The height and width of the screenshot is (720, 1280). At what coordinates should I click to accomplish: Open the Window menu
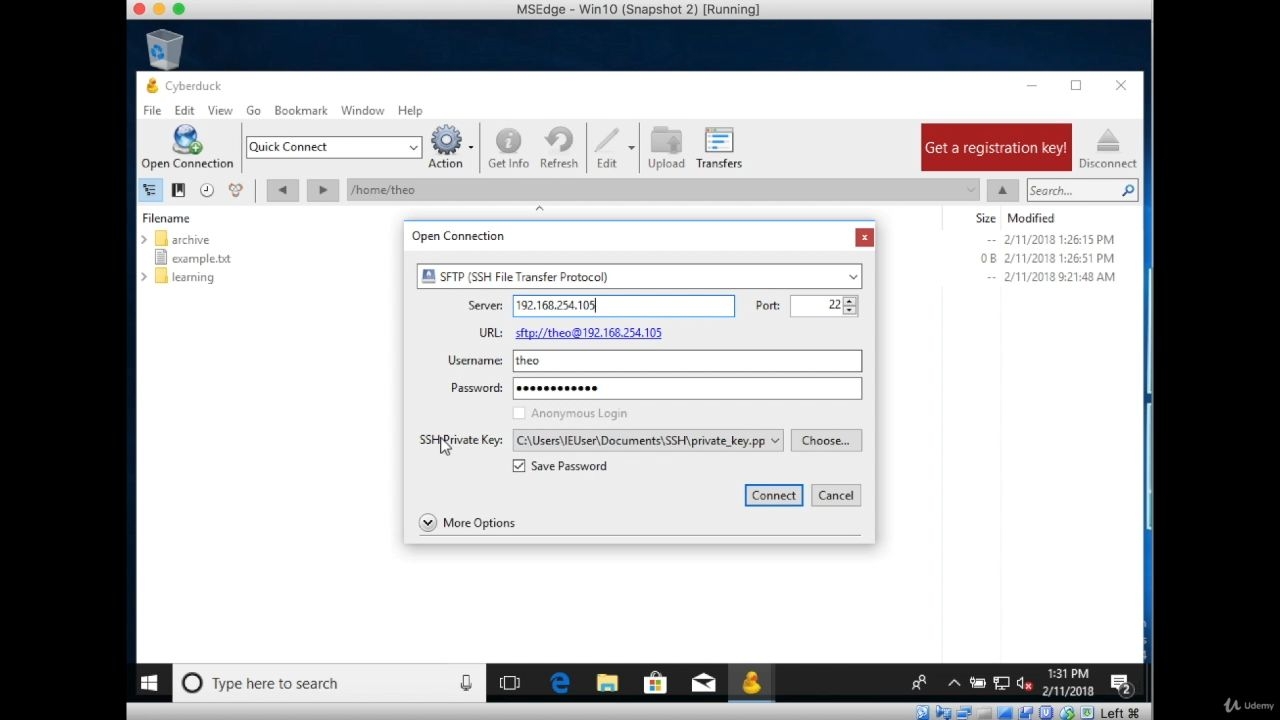tap(362, 111)
